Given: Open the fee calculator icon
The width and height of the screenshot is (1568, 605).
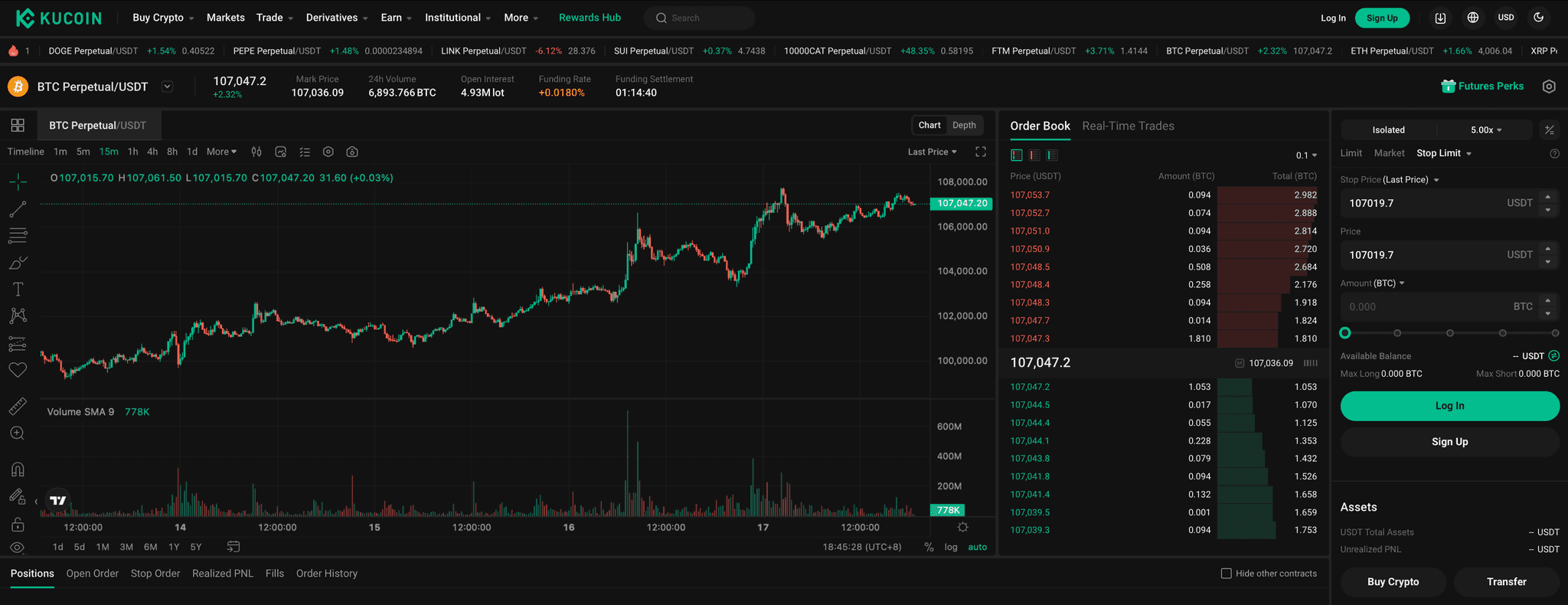Looking at the screenshot, I should point(1549,130).
